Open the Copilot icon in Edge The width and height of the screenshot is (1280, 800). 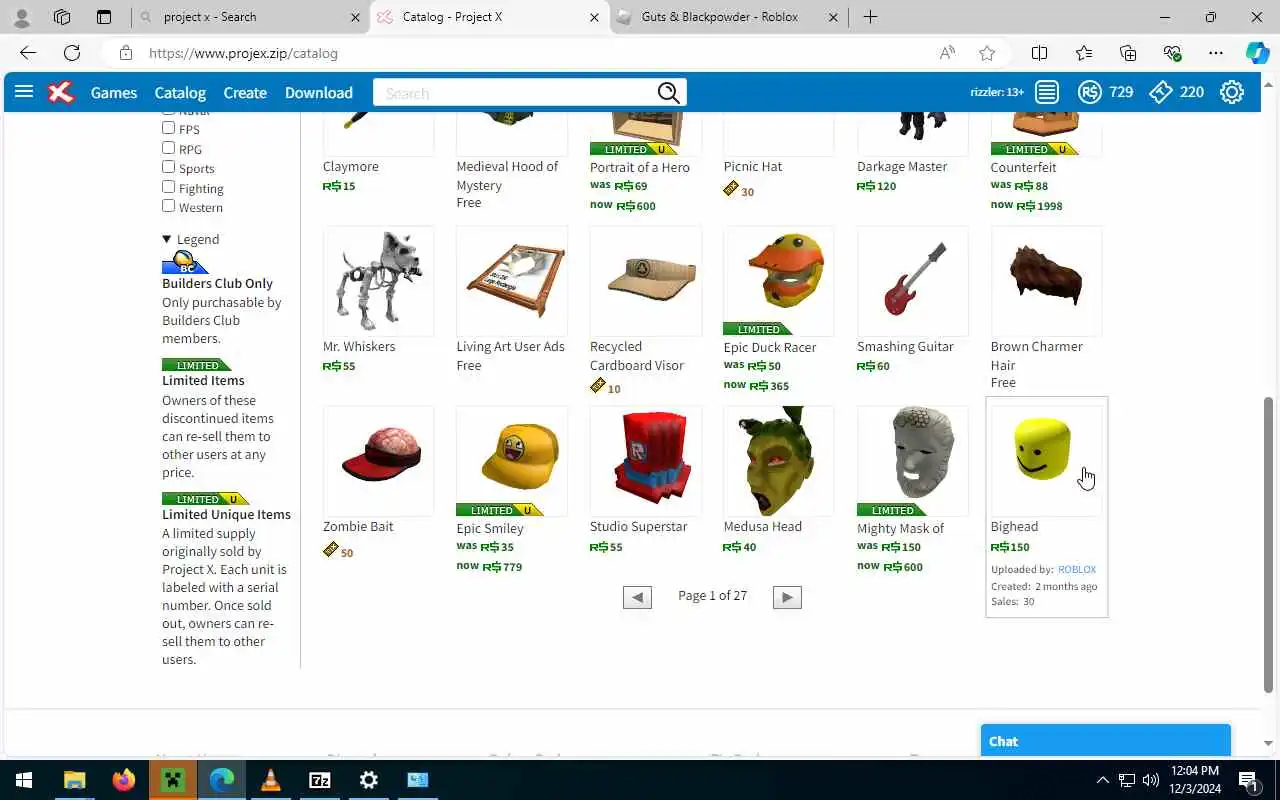[1257, 53]
